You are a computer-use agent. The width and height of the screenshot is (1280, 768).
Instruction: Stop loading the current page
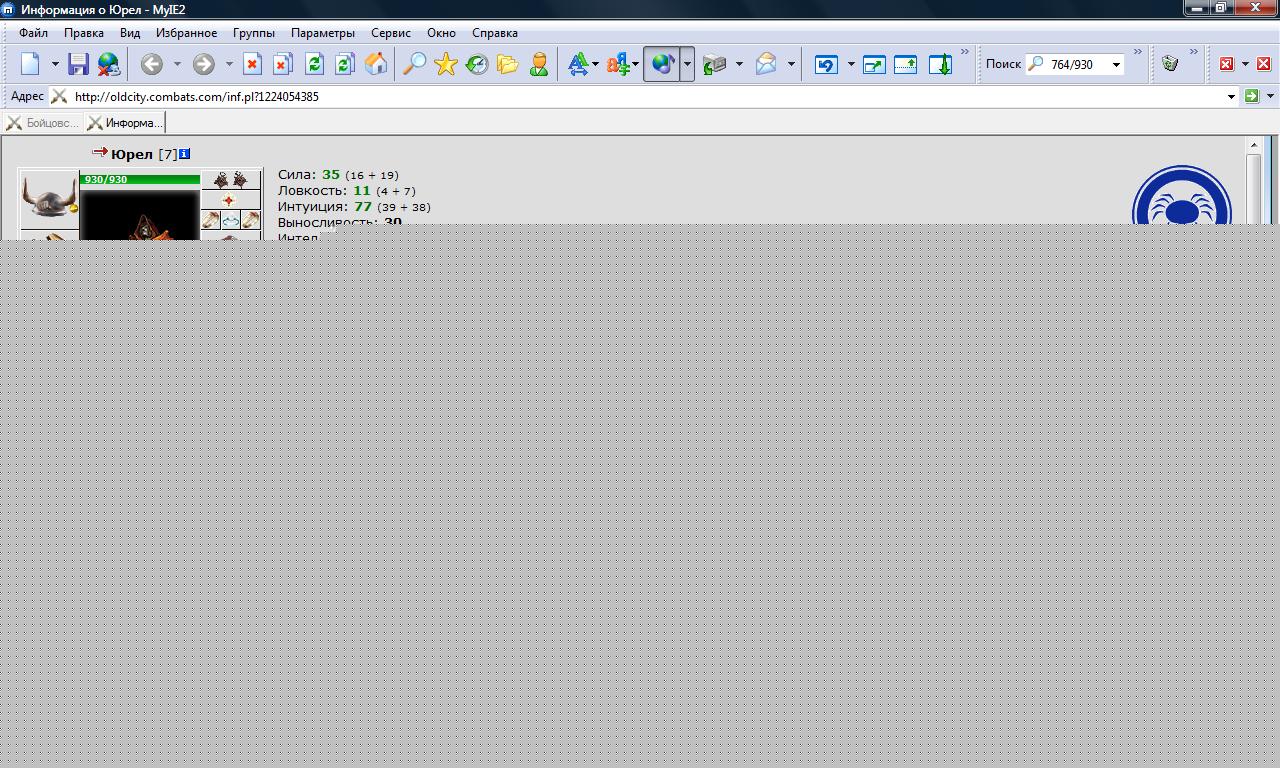pos(252,64)
